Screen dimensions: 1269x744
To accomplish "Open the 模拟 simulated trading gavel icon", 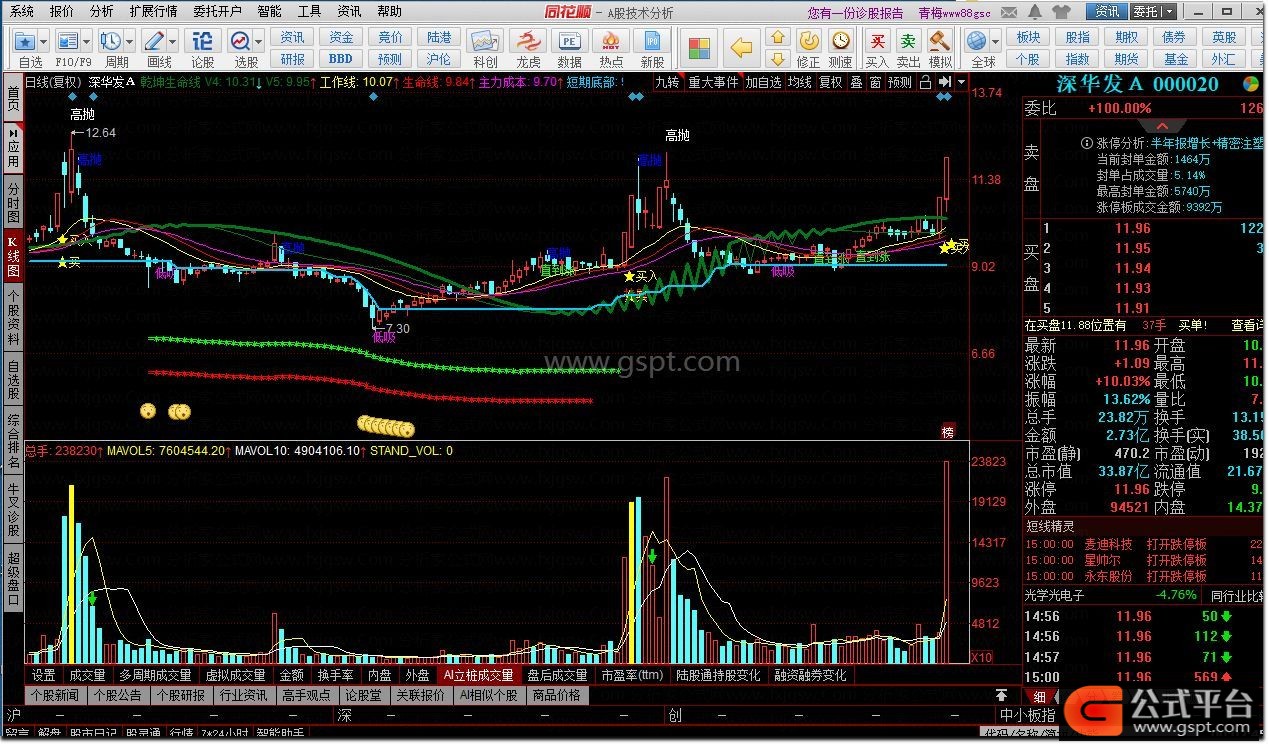I will point(939,42).
